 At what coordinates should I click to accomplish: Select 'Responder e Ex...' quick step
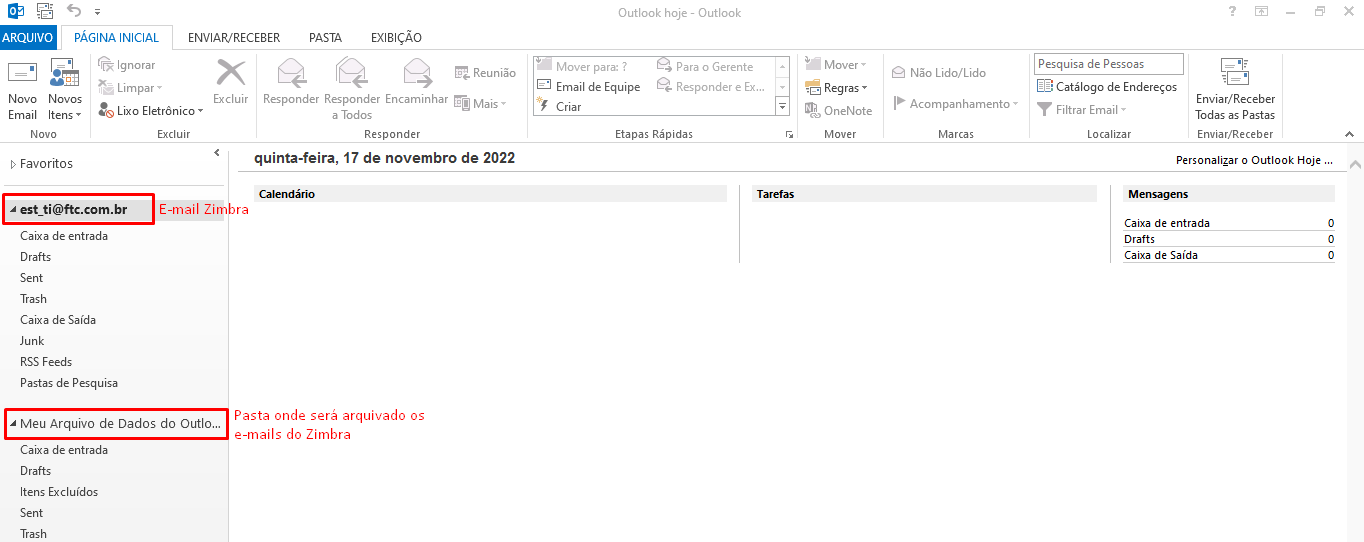[711, 87]
